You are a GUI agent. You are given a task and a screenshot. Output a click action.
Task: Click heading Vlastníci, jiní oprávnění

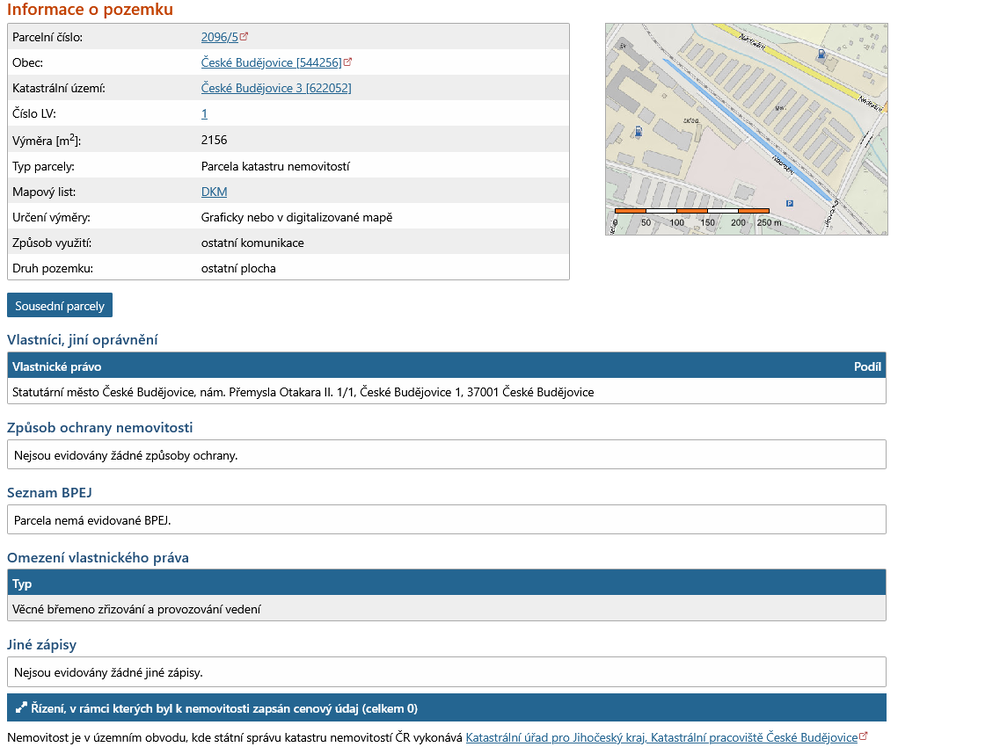(x=82, y=339)
